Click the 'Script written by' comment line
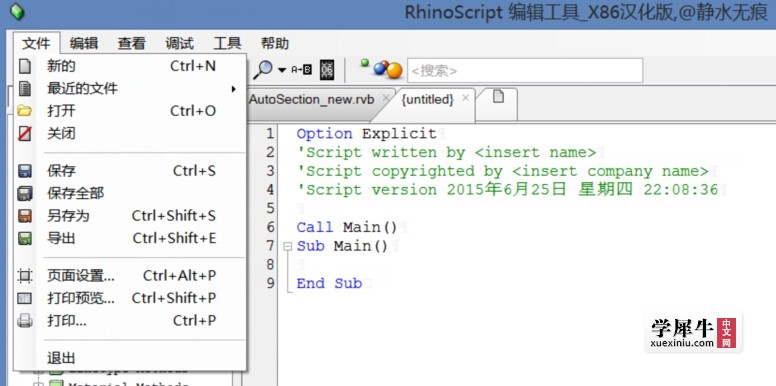The width and height of the screenshot is (776, 386). click(446, 152)
